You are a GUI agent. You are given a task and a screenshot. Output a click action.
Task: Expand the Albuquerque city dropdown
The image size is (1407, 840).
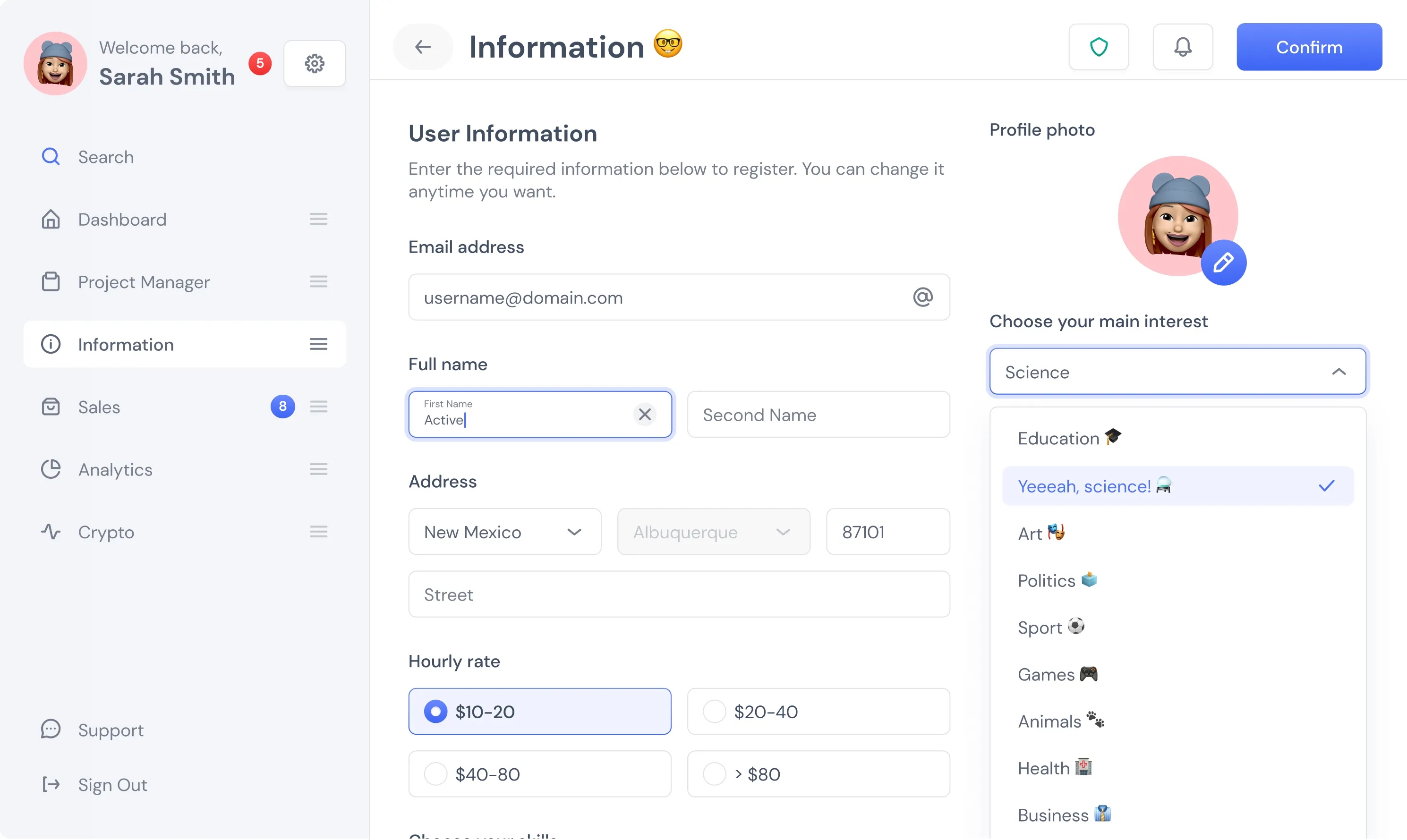coord(713,532)
